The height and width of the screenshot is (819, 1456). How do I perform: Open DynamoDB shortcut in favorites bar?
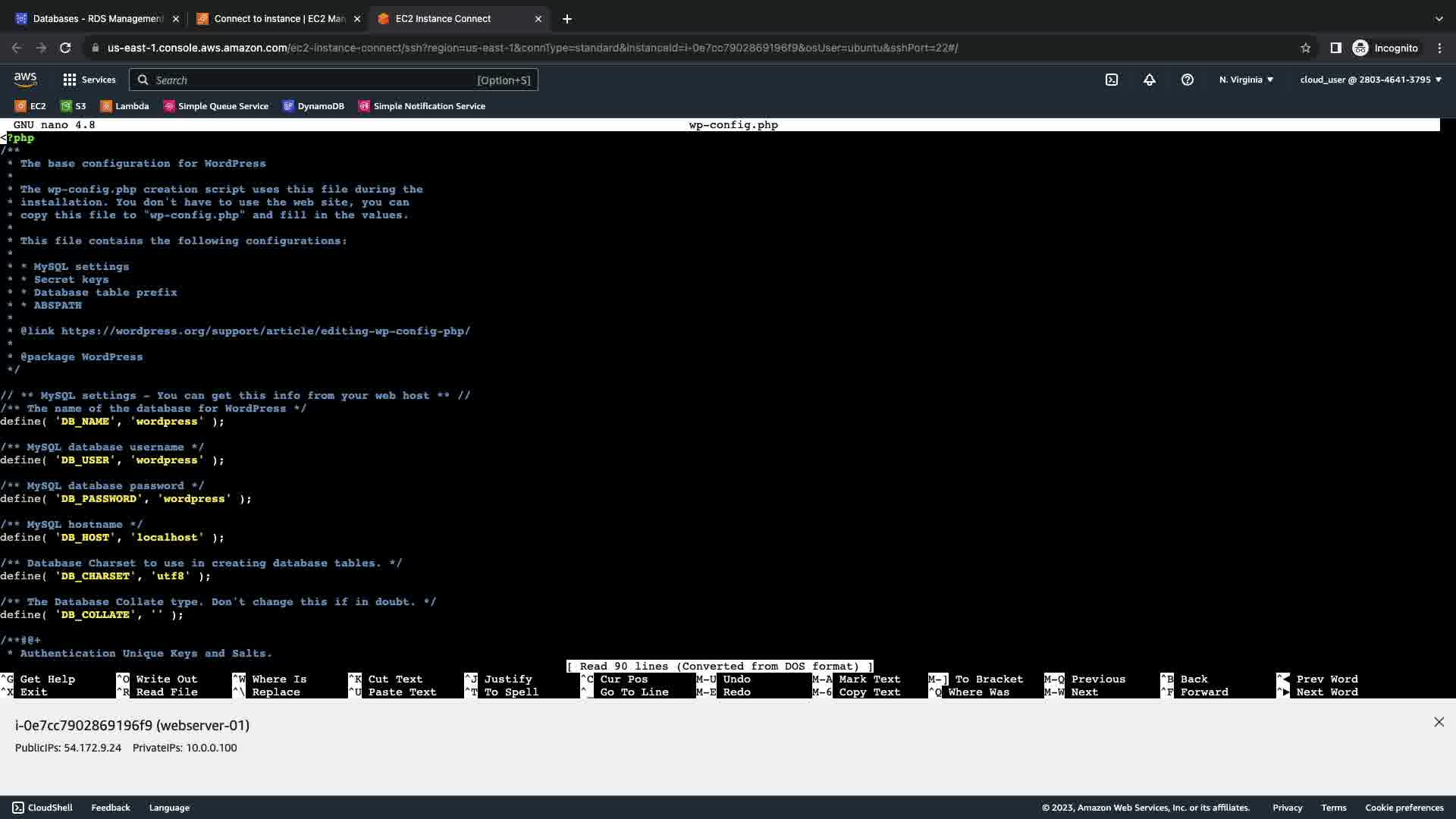click(313, 106)
